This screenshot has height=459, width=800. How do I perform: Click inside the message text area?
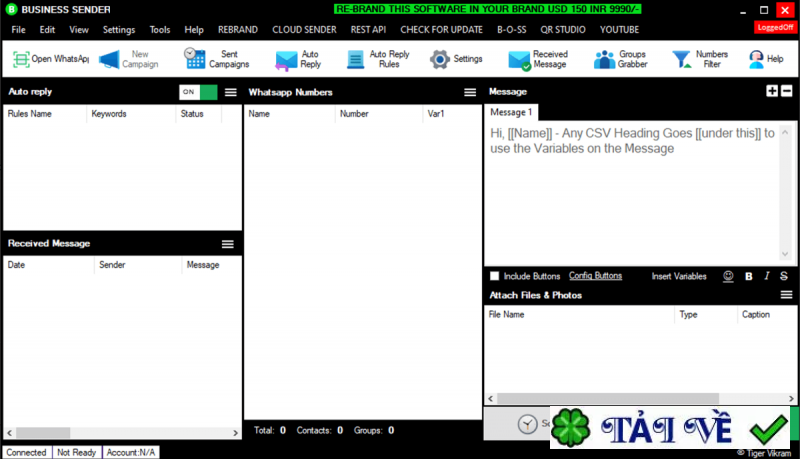632,193
